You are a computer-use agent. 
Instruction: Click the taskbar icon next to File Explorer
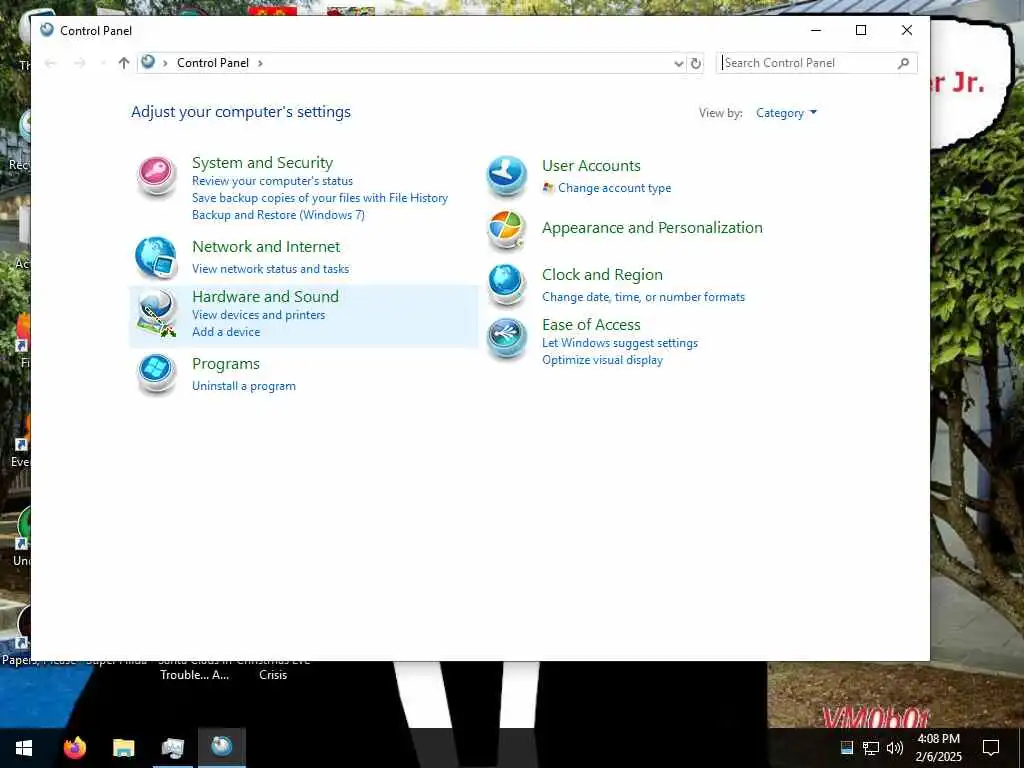[x=172, y=748]
